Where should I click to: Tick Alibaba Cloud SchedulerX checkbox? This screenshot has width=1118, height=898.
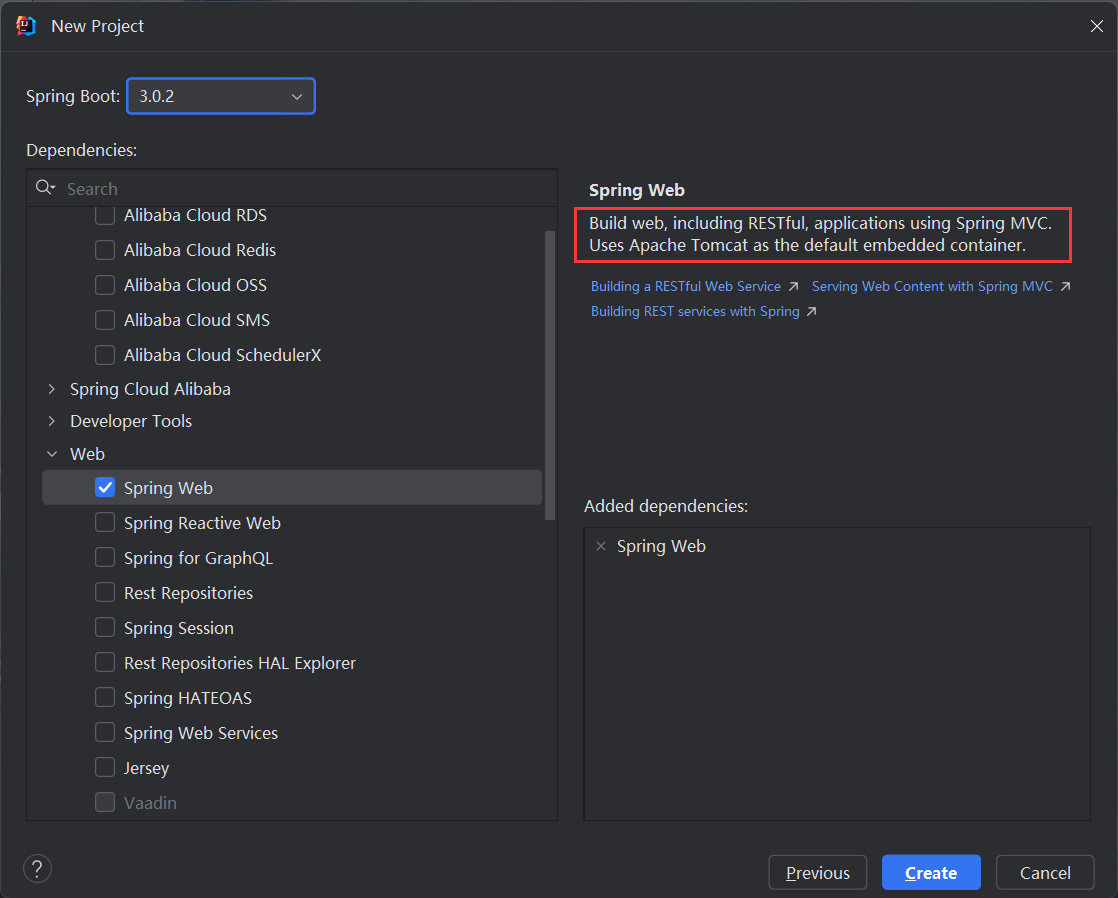[x=105, y=354]
